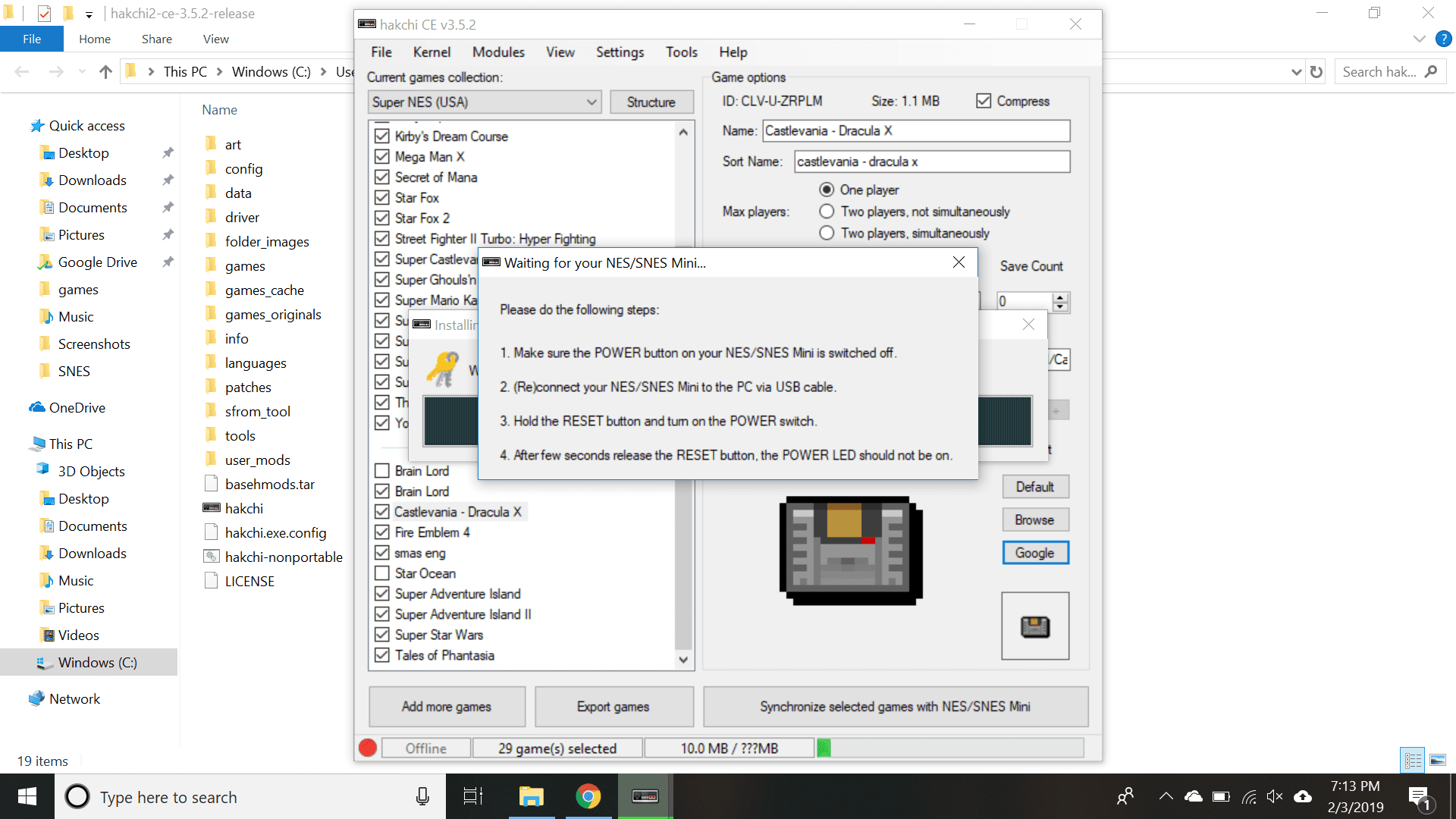Close the Waiting for NES/SNES Mini dialog
Viewport: 1456px width, 819px height.
point(959,262)
